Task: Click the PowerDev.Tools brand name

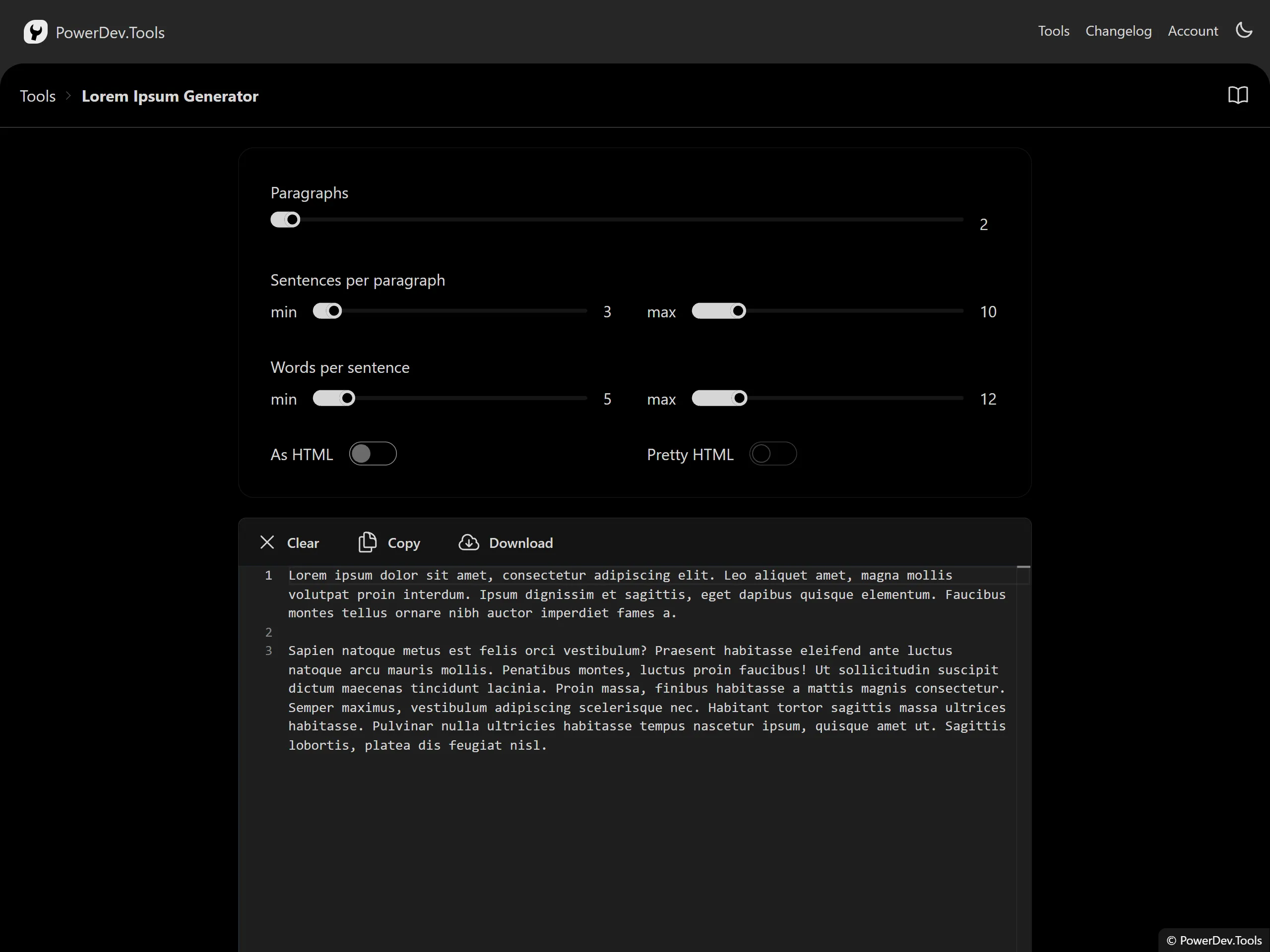Action: pyautogui.click(x=110, y=33)
